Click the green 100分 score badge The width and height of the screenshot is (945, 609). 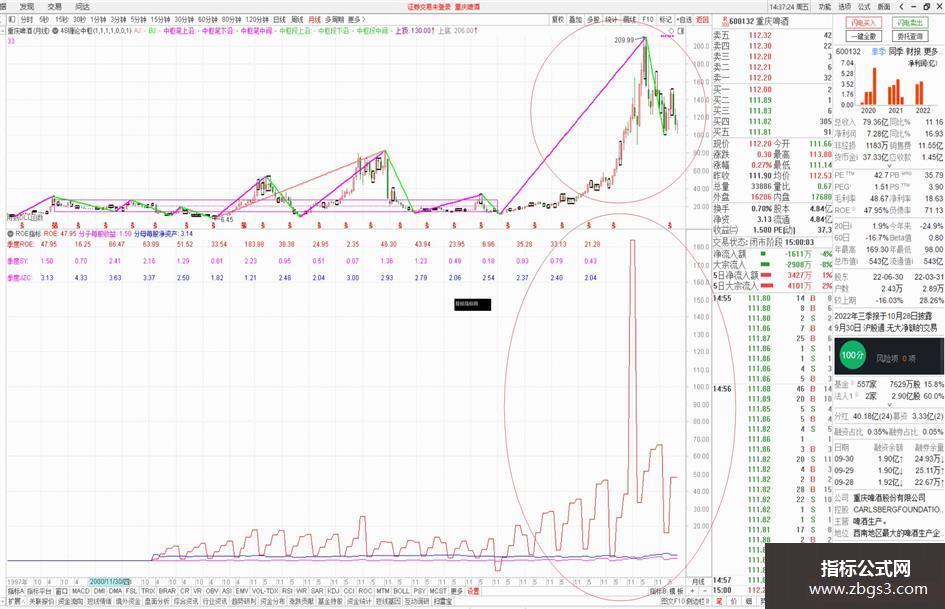852,355
